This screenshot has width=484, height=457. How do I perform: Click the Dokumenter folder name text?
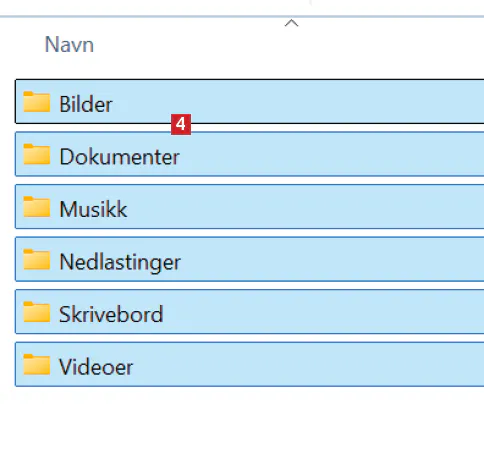[x=119, y=157]
